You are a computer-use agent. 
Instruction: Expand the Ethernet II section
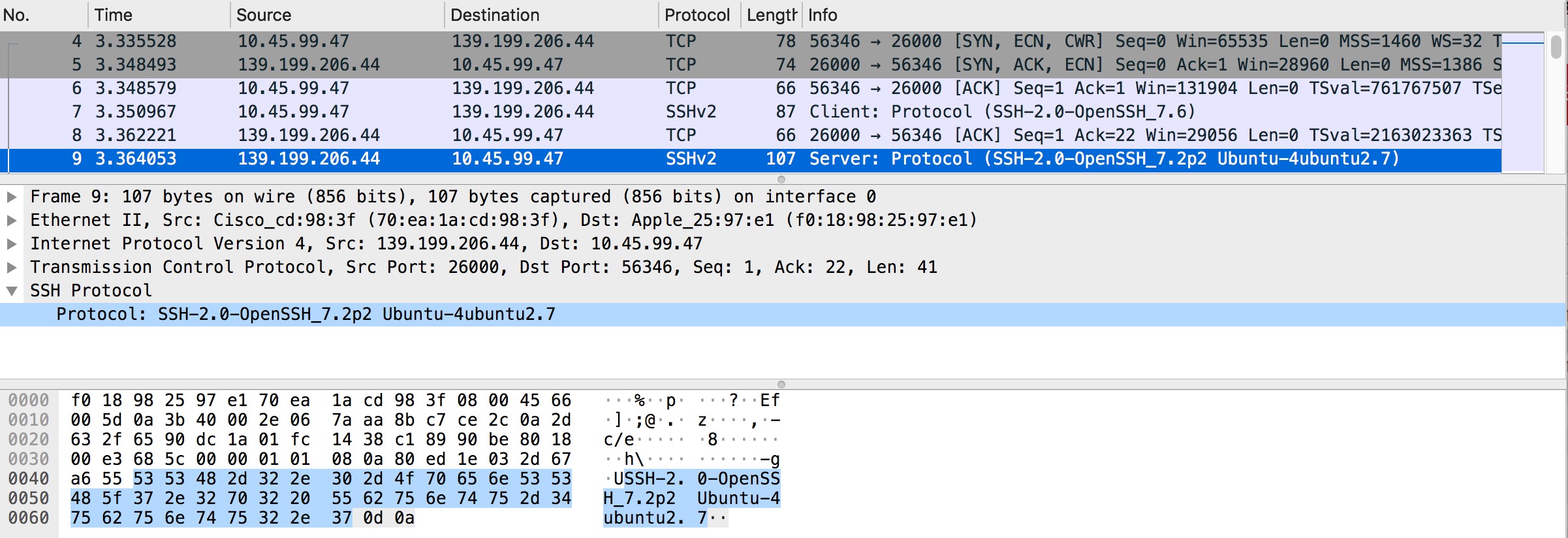(12, 220)
